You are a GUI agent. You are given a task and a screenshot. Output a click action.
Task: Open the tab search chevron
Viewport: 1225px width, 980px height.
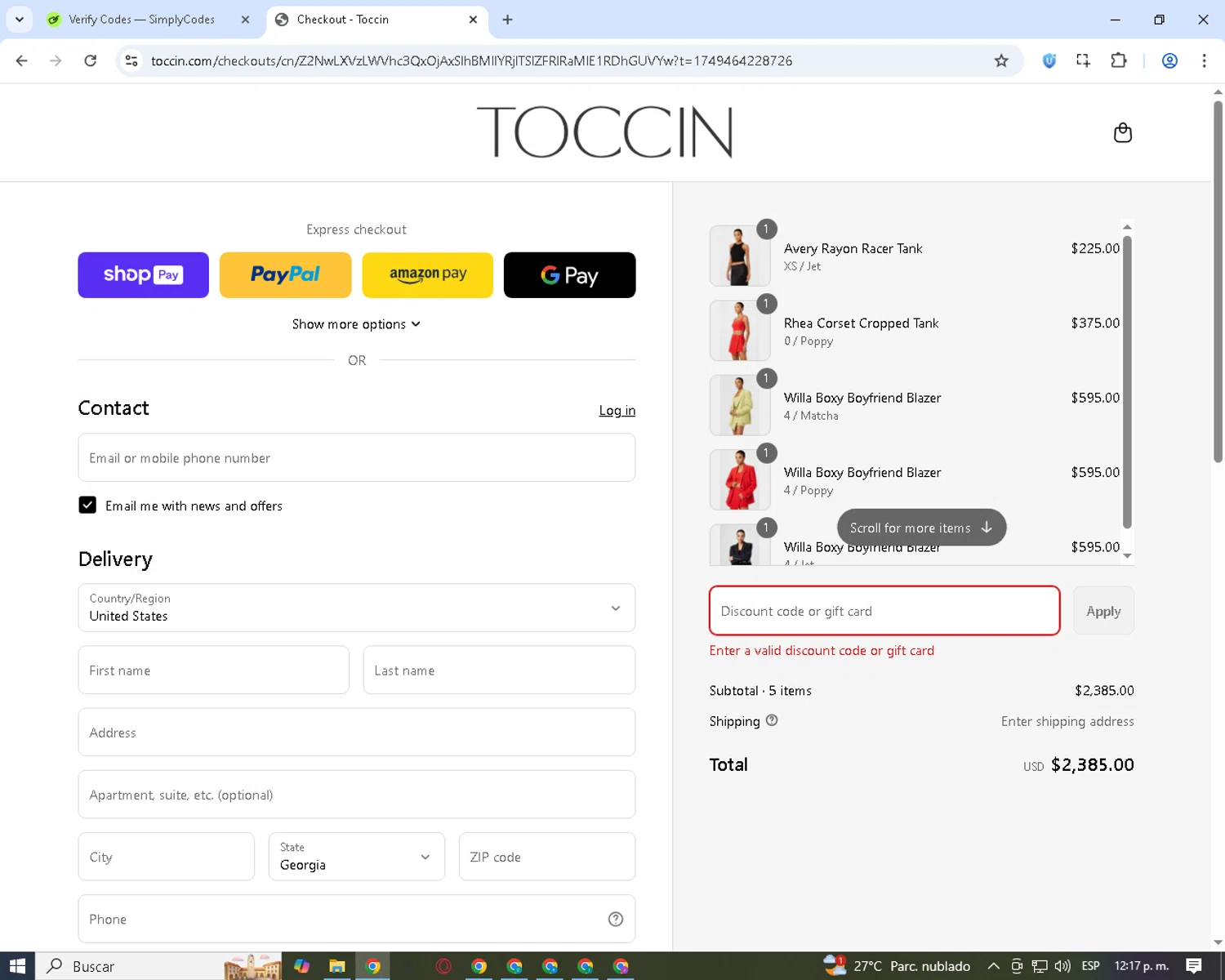click(x=20, y=20)
